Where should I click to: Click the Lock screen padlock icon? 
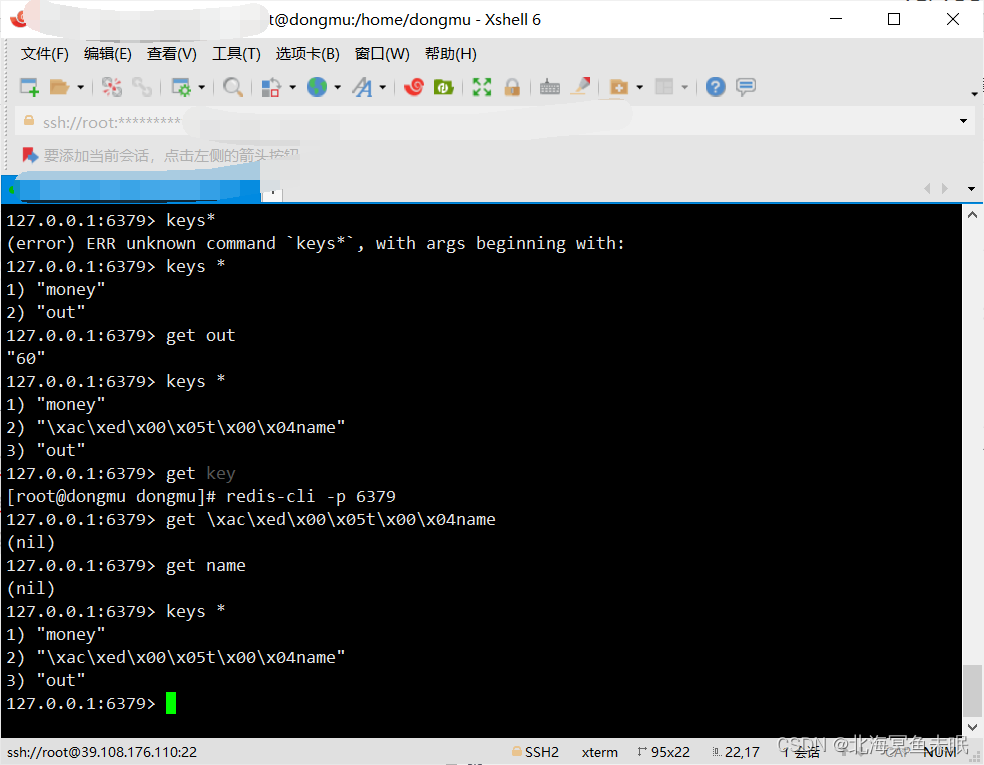click(512, 87)
